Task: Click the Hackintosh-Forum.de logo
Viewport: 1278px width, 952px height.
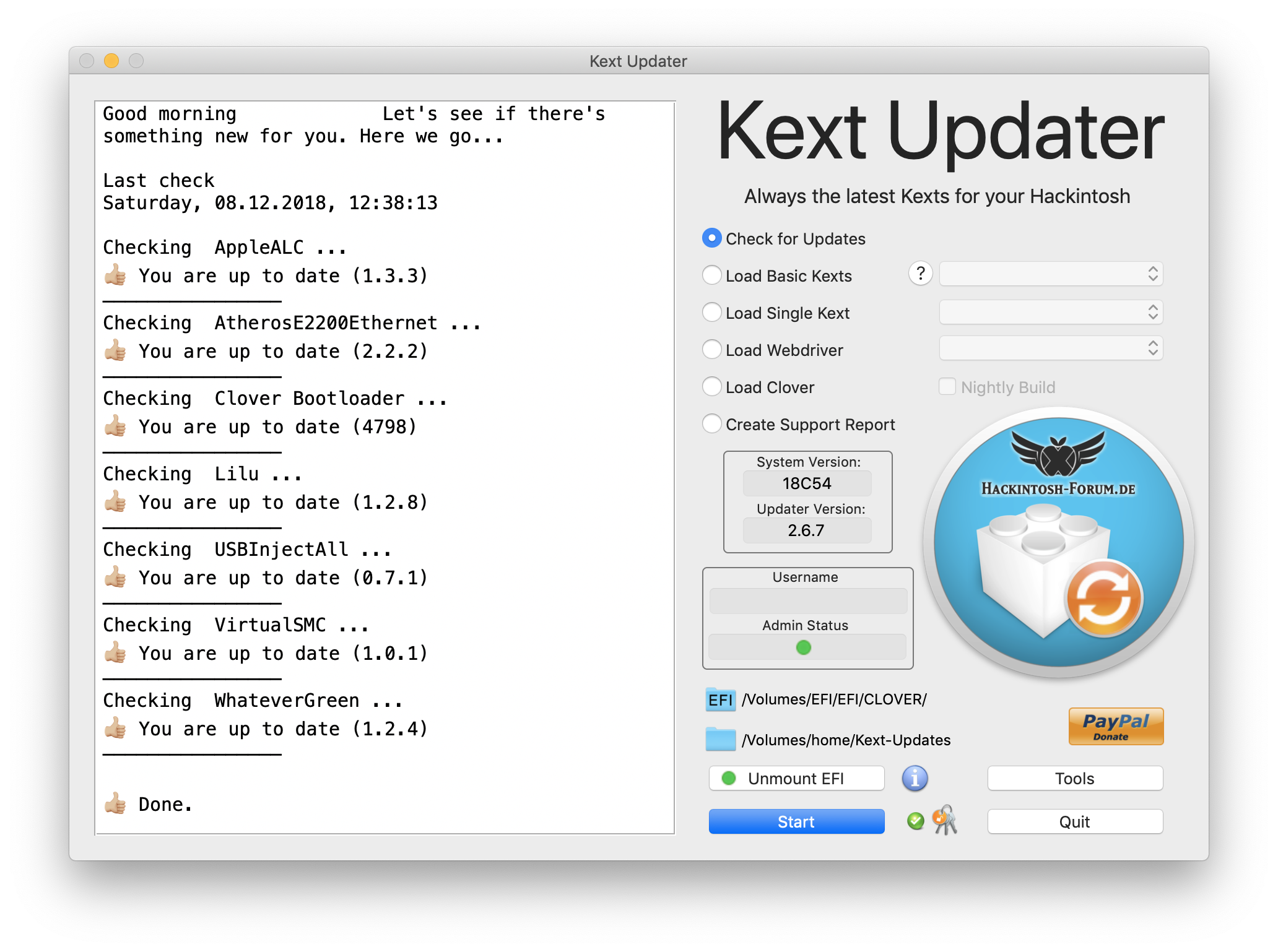Action: point(1058,542)
